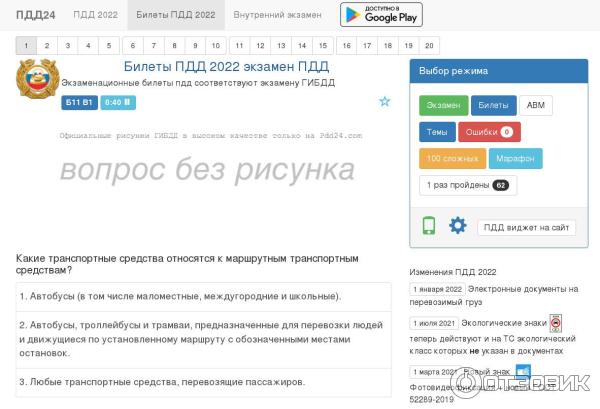
Task: Start the 100 сложных mode
Action: pos(453,158)
